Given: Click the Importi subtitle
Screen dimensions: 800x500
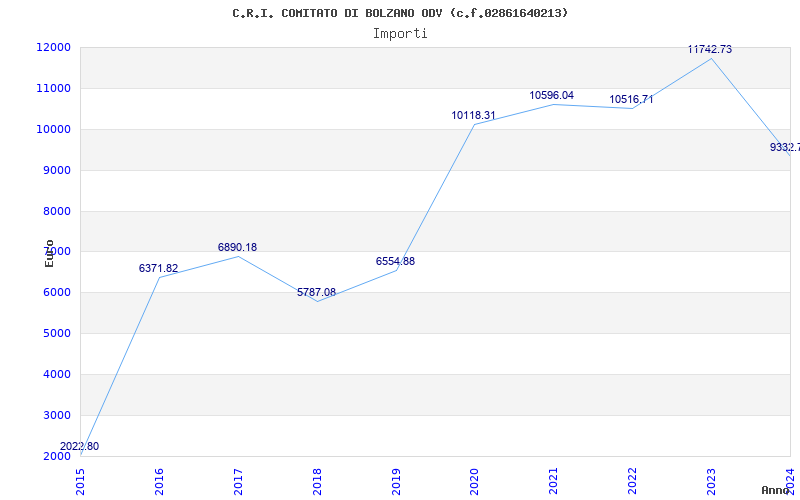Looking at the screenshot, I should point(400,34).
